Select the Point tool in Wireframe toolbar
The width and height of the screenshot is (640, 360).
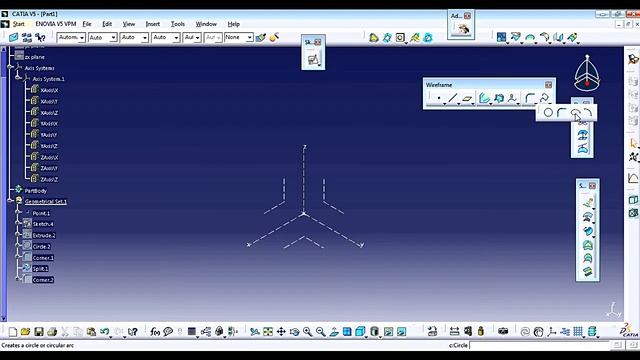(438, 98)
